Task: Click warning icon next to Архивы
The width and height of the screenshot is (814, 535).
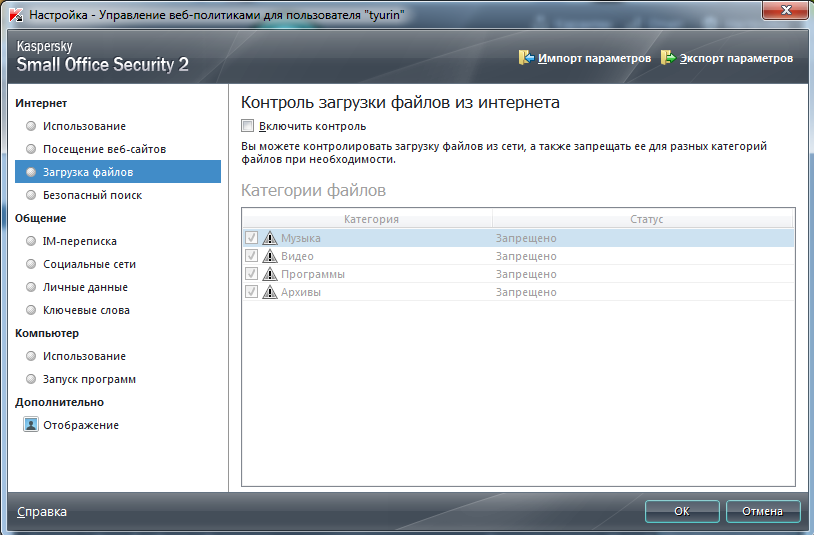Action: (269, 292)
